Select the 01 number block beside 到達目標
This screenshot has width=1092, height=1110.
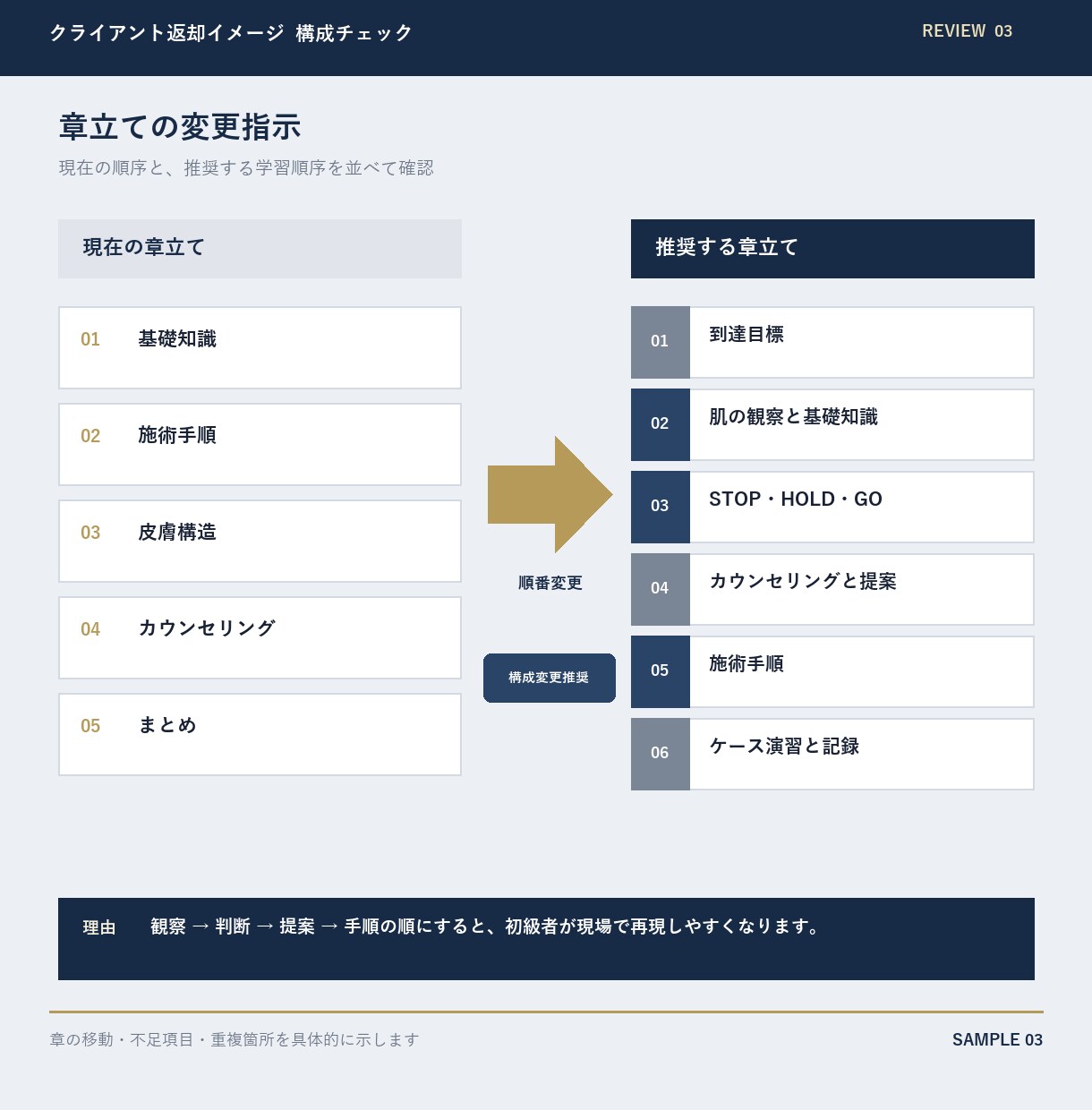coord(661,342)
